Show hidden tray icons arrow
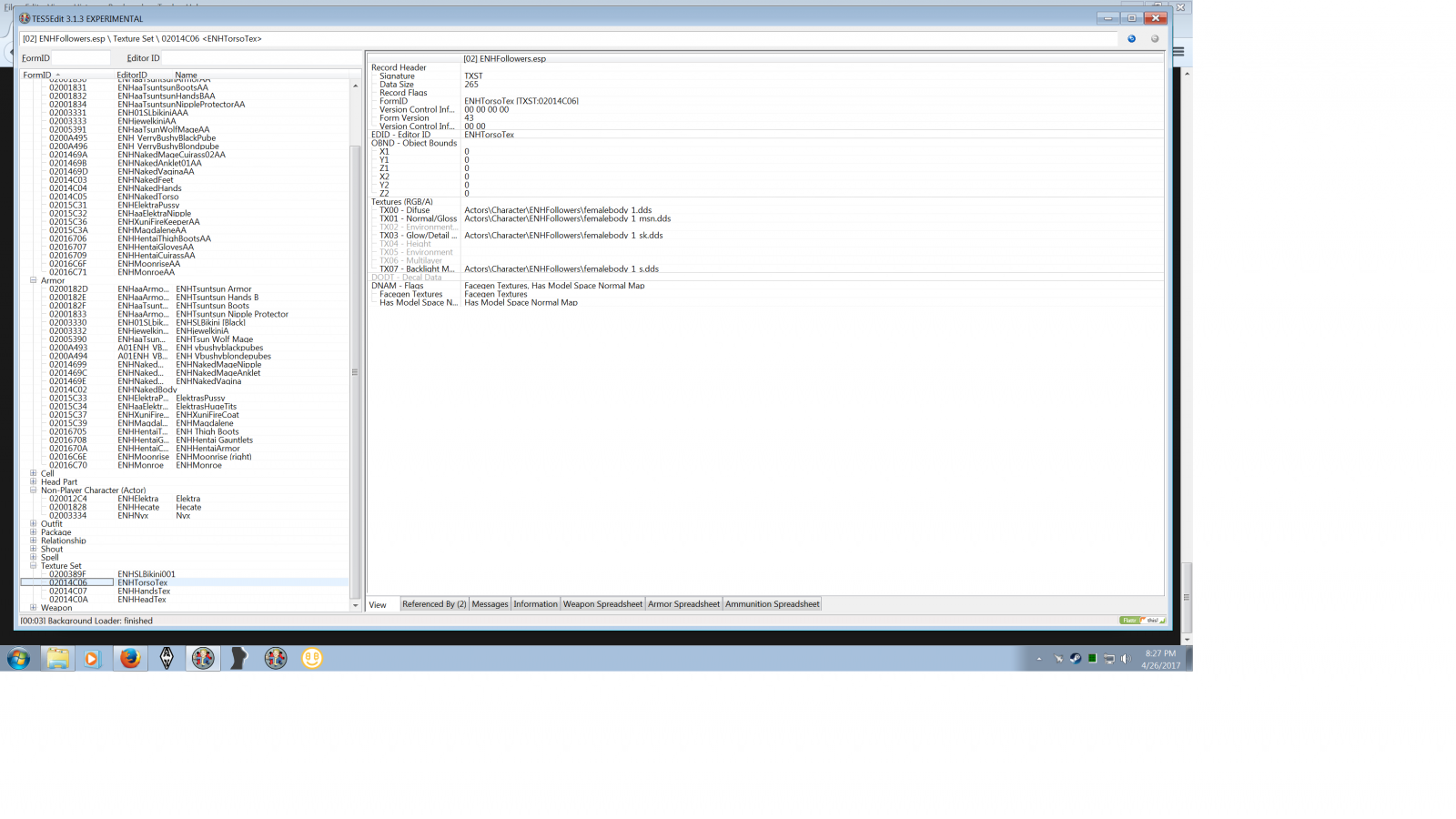This screenshot has height=819, width=1456. point(1039,659)
